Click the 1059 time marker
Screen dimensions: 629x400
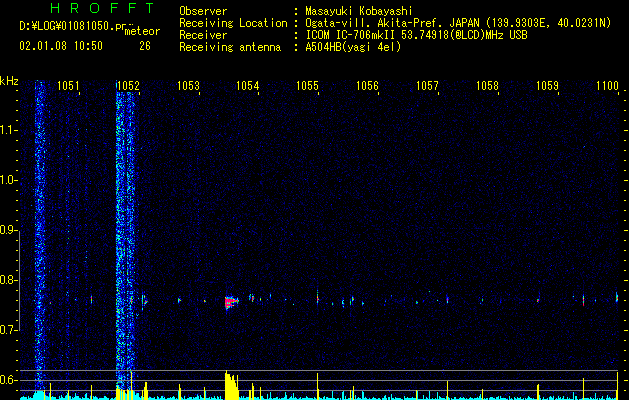[547, 86]
